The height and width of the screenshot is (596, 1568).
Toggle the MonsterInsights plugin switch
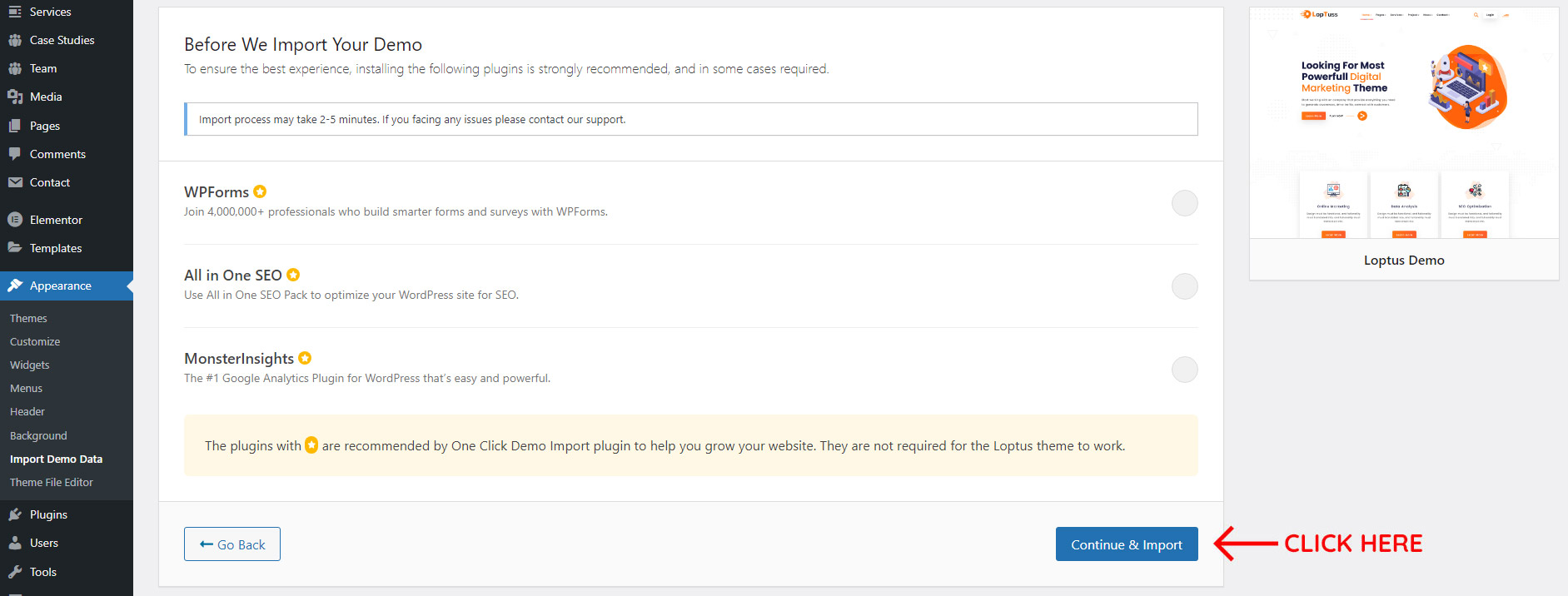point(1184,370)
